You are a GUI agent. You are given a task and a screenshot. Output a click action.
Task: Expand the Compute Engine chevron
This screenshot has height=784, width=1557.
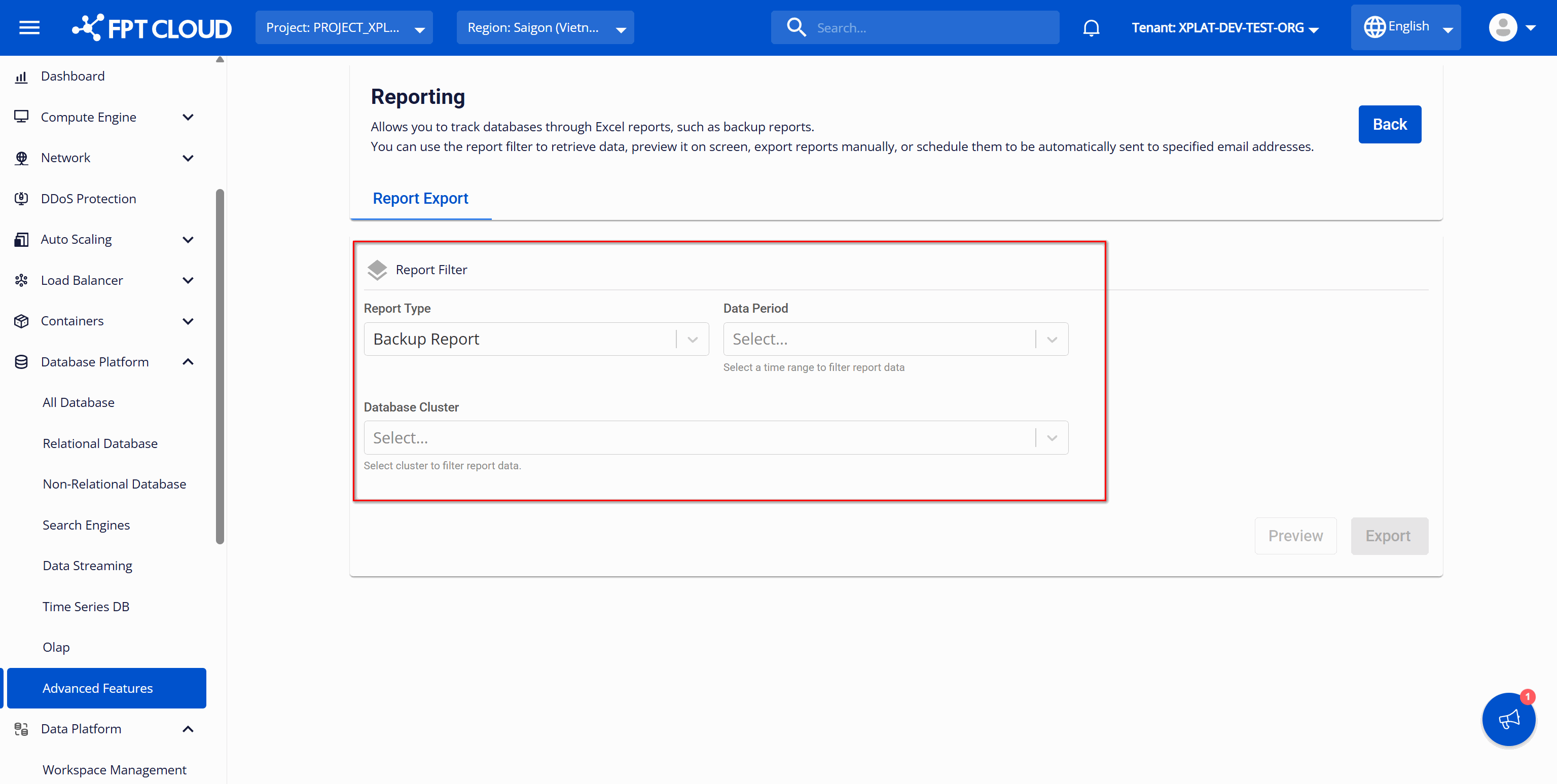188,117
